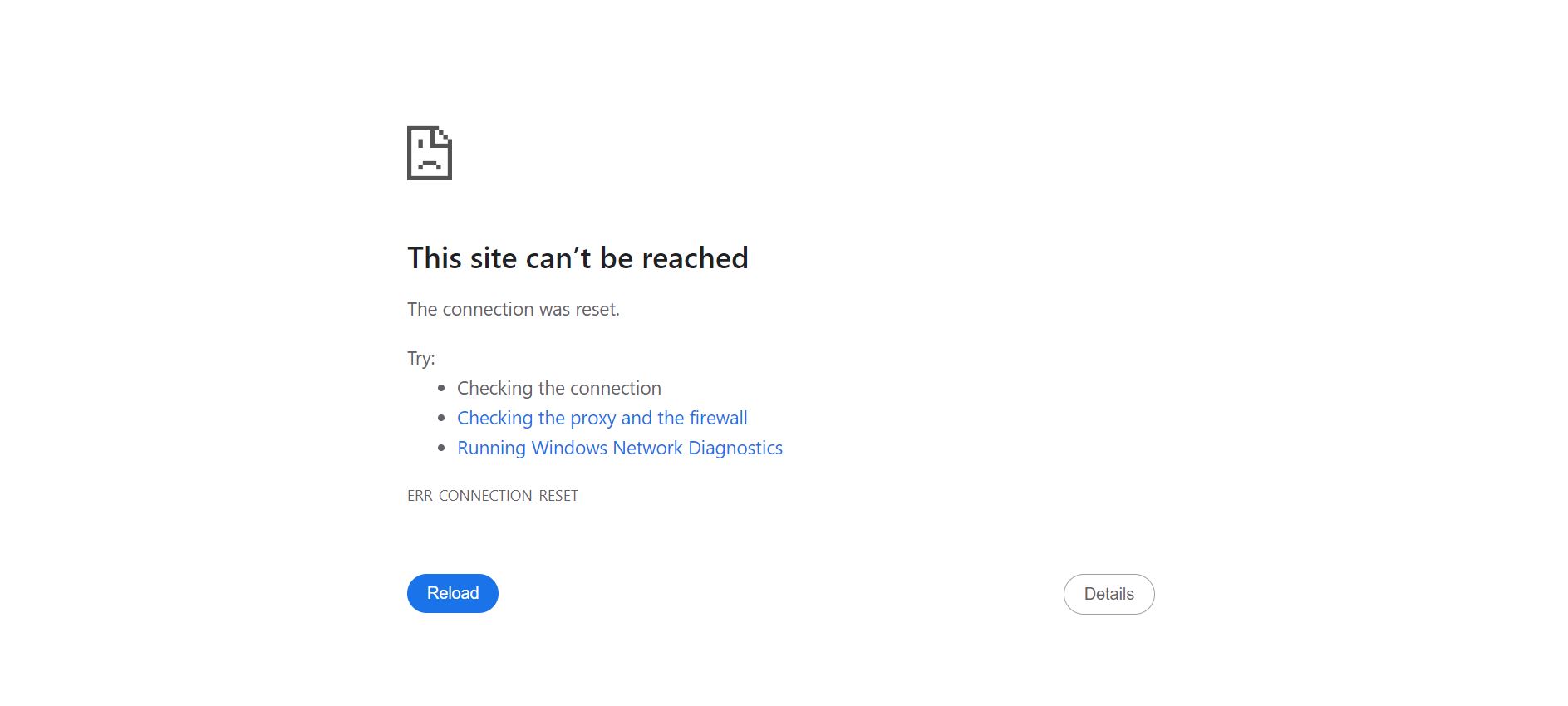Viewport: 1568px width, 706px height.
Task: Click the word 'proxy' in the suggestion link
Action: [x=592, y=419]
